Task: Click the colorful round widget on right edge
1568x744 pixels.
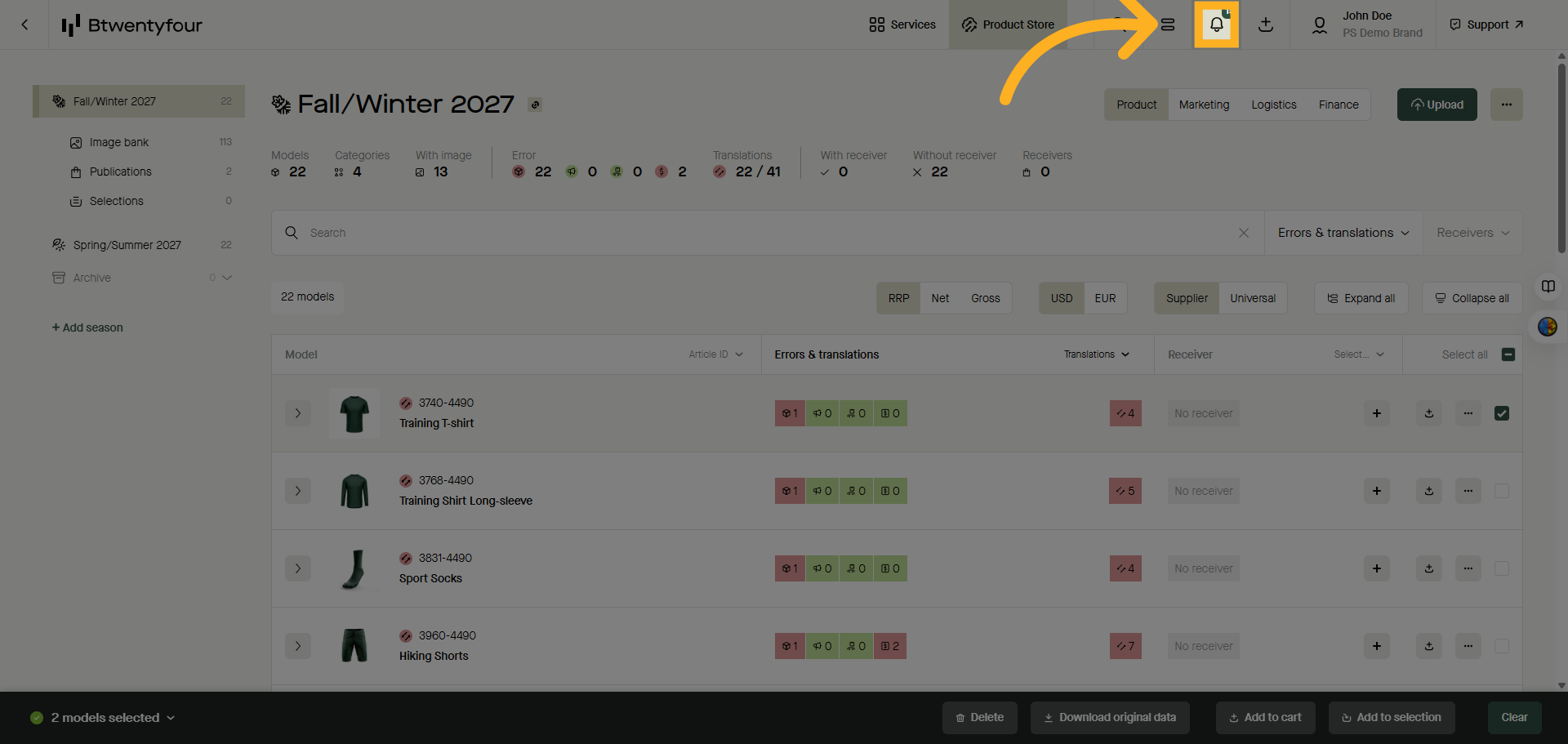Action: (x=1547, y=327)
